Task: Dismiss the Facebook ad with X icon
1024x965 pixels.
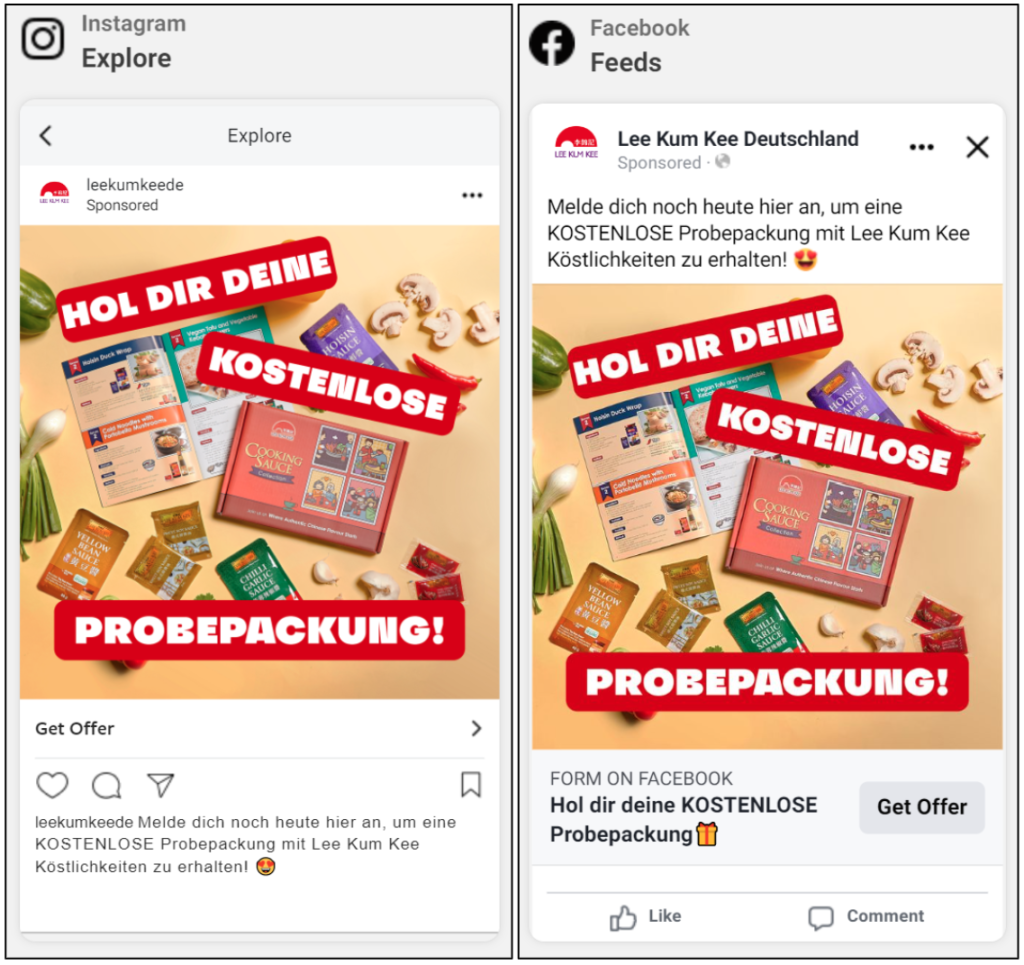Action: [x=977, y=147]
